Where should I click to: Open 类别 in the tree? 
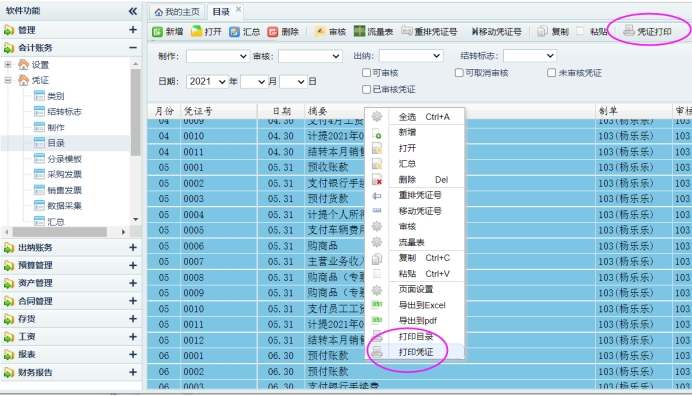pos(56,96)
